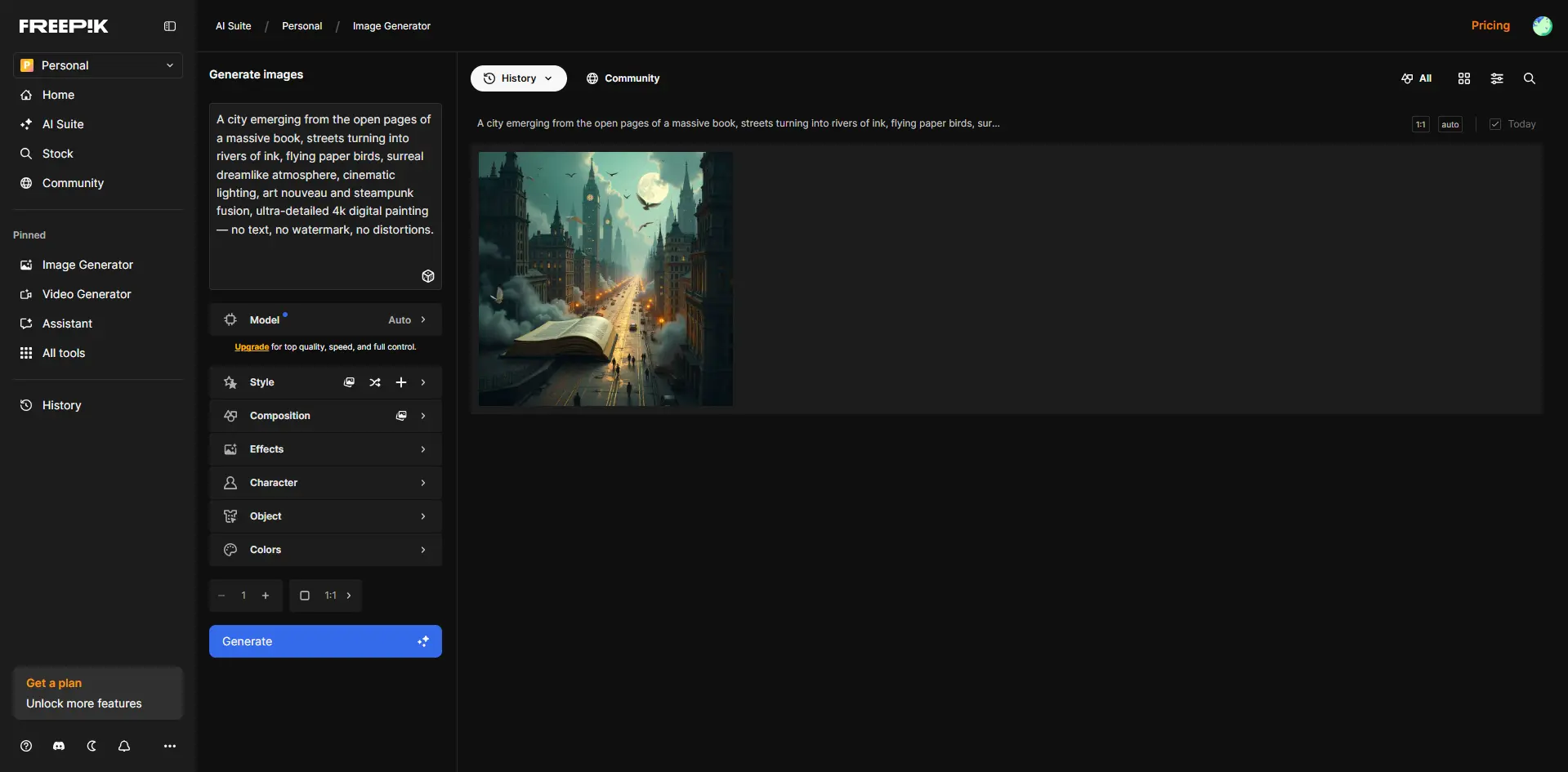Open Video Generator in the sidebar
Image resolution: width=1568 pixels, height=772 pixels.
coord(87,294)
